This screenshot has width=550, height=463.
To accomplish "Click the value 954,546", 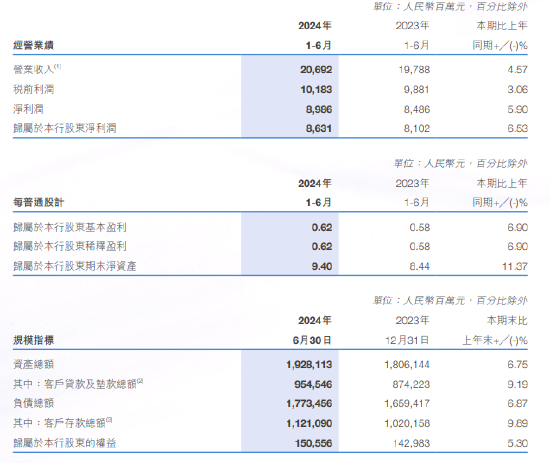I will 313,384.
